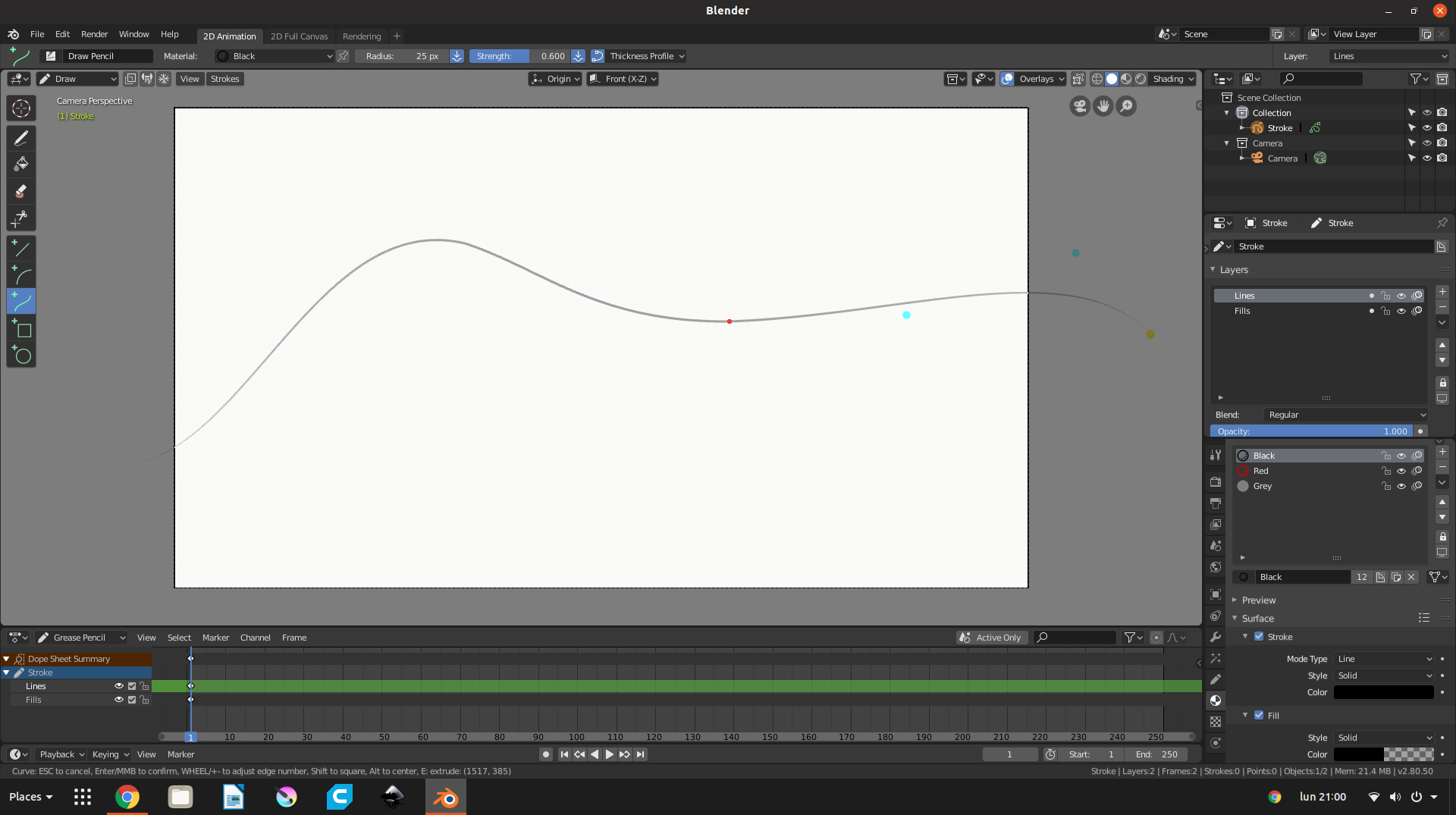Select the Circle primitive tool
Screen dimensions: 1456x815
21,355
